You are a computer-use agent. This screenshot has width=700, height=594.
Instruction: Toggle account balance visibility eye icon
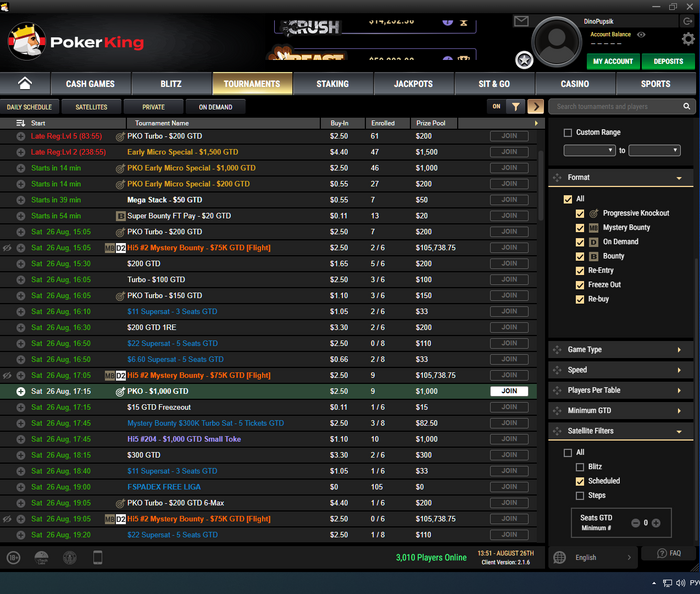click(x=641, y=35)
